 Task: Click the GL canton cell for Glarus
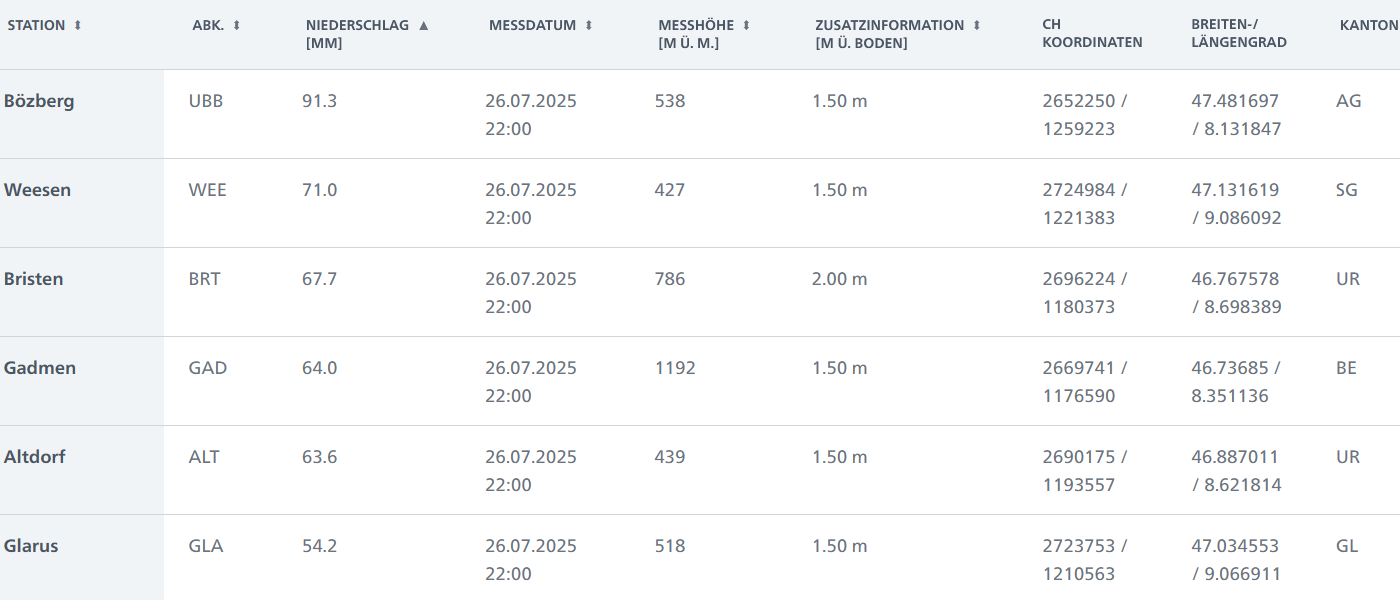point(1347,546)
